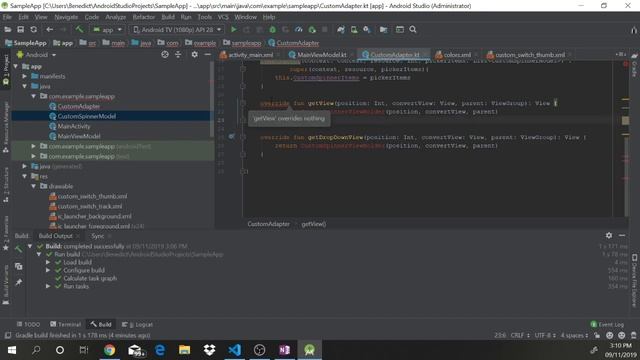Open the Android TV (1080p) API 28 device dropdown
The width and height of the screenshot is (640, 360).
coord(178,29)
